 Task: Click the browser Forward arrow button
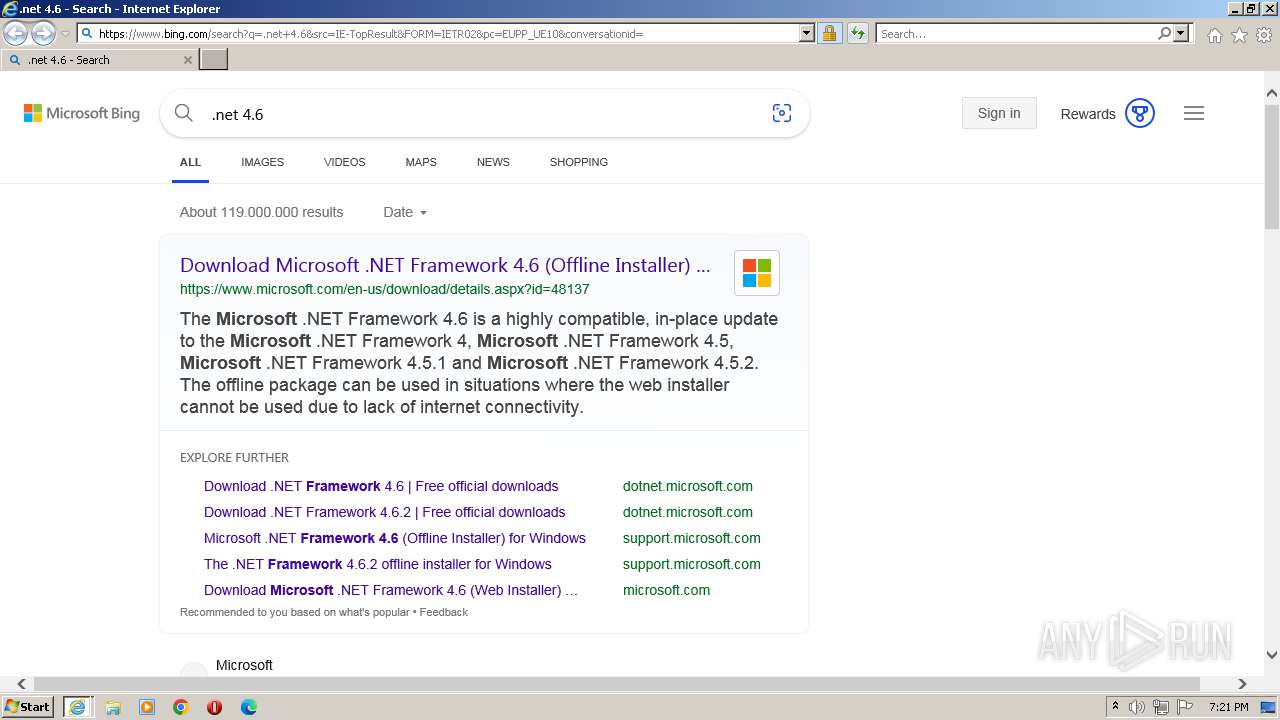[x=43, y=34]
